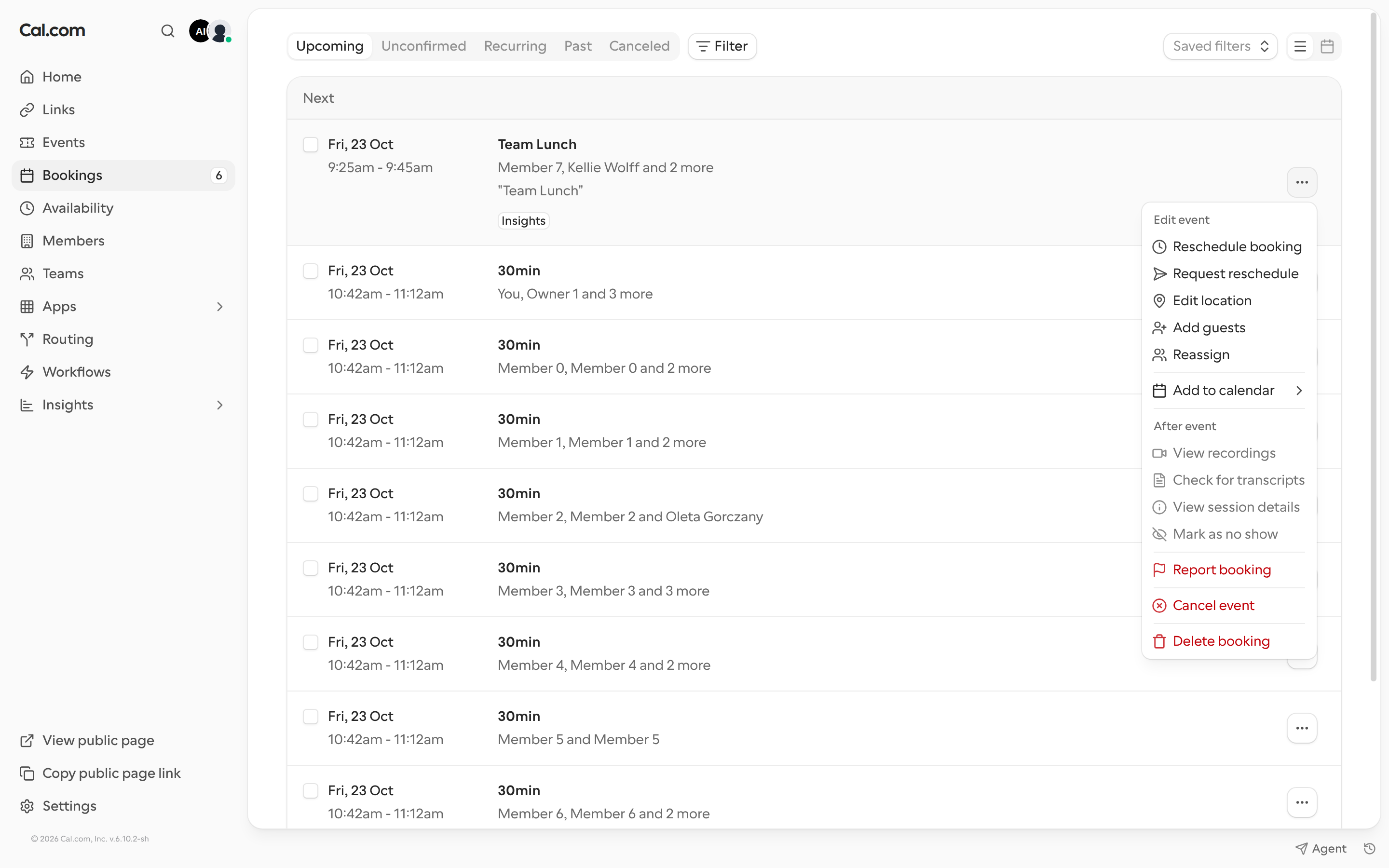Click Delete booking in menu
Screen dimensions: 1389x868
(x=1229, y=641)
